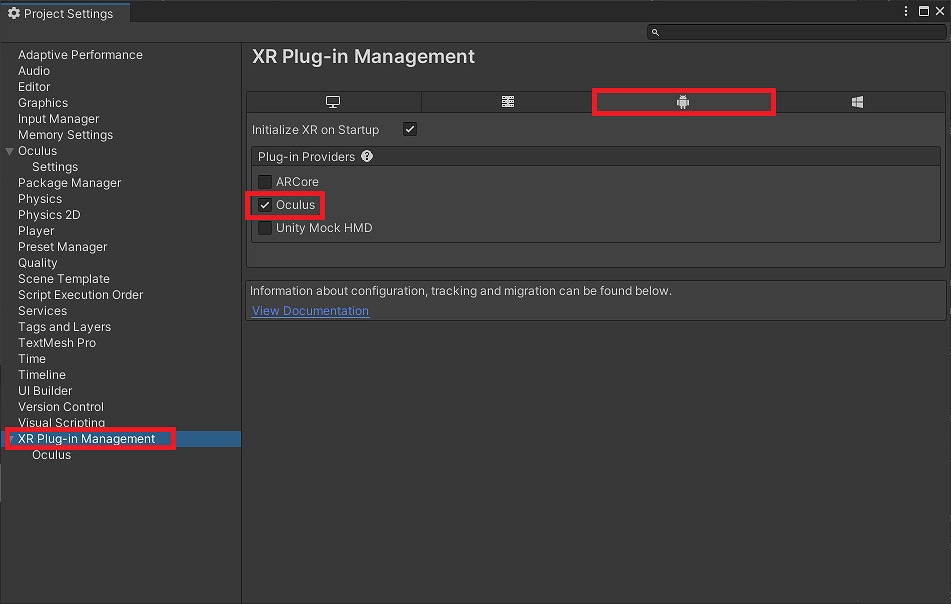Open Player settings
Viewport: 951px width, 604px height.
[36, 231]
